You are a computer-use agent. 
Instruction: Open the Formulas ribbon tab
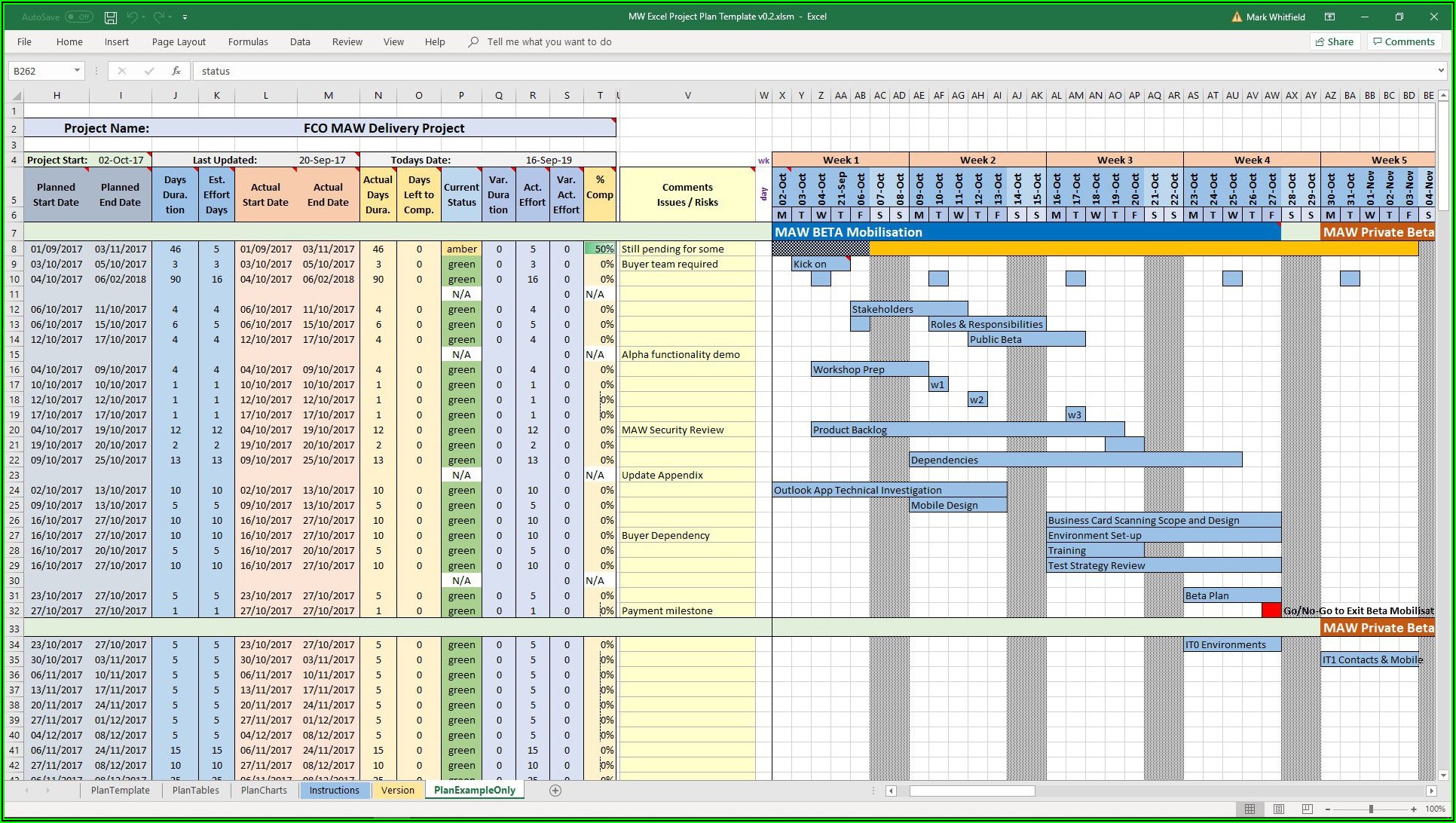(248, 41)
